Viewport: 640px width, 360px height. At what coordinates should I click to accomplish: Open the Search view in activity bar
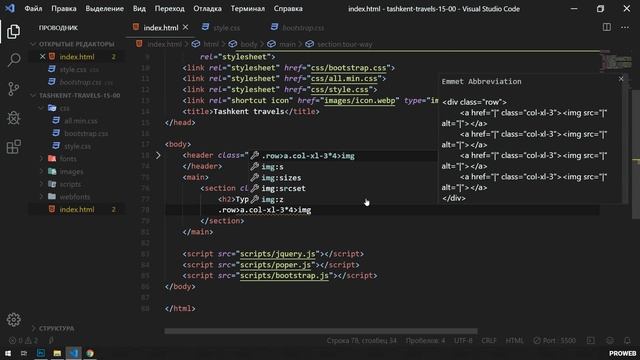click(x=13, y=60)
